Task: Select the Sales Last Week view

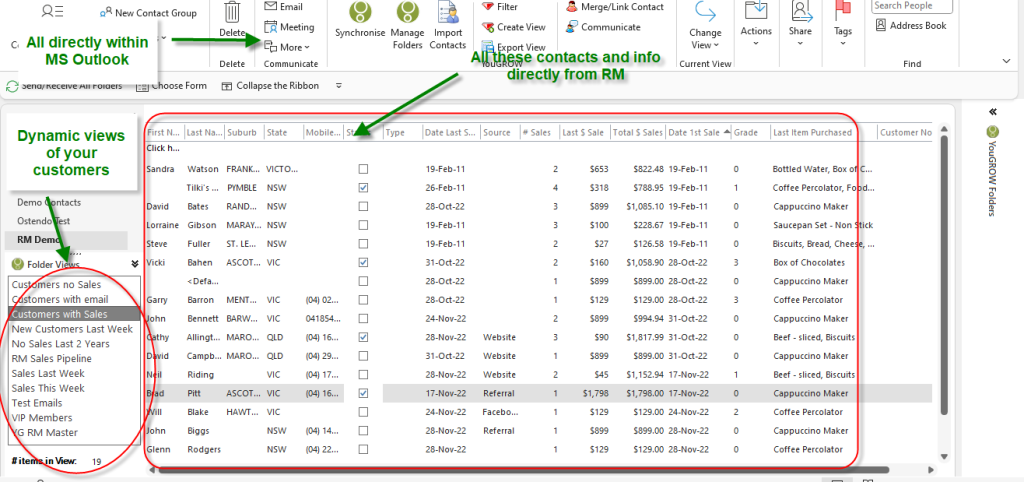Action: (x=48, y=373)
